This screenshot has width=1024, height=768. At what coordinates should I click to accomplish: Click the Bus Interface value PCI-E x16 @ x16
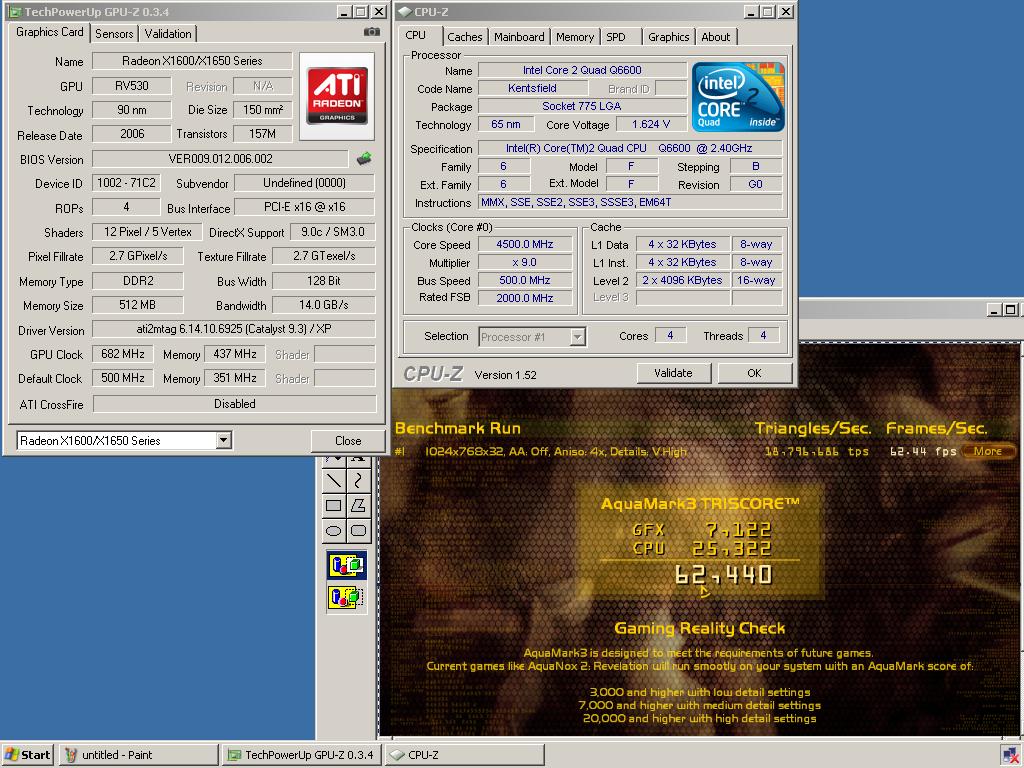point(304,207)
